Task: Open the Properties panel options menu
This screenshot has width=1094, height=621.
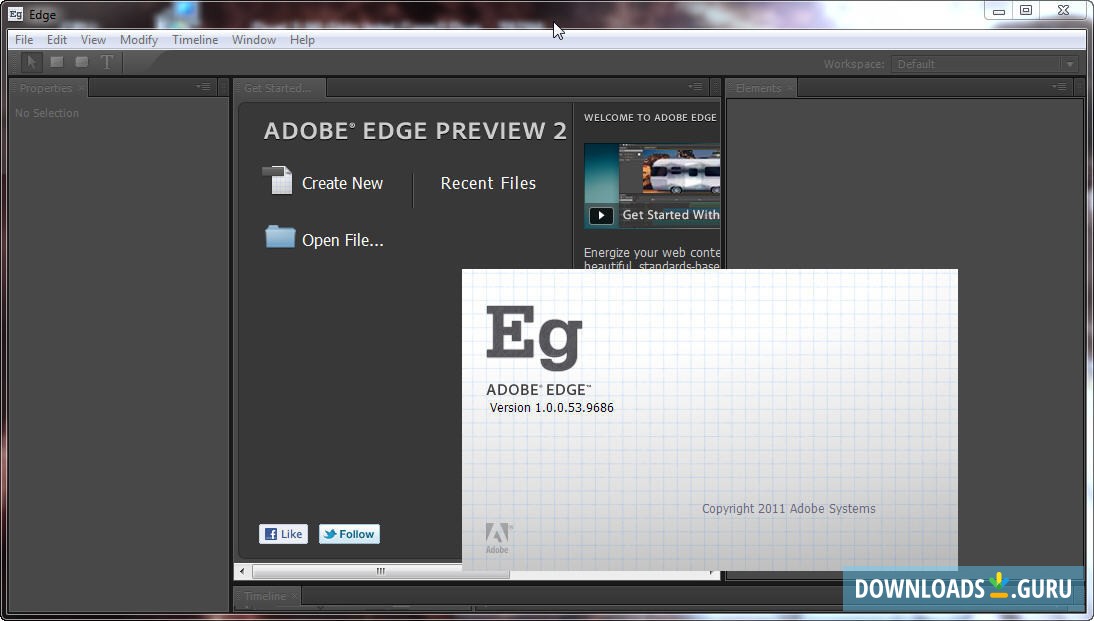Action: [x=202, y=87]
